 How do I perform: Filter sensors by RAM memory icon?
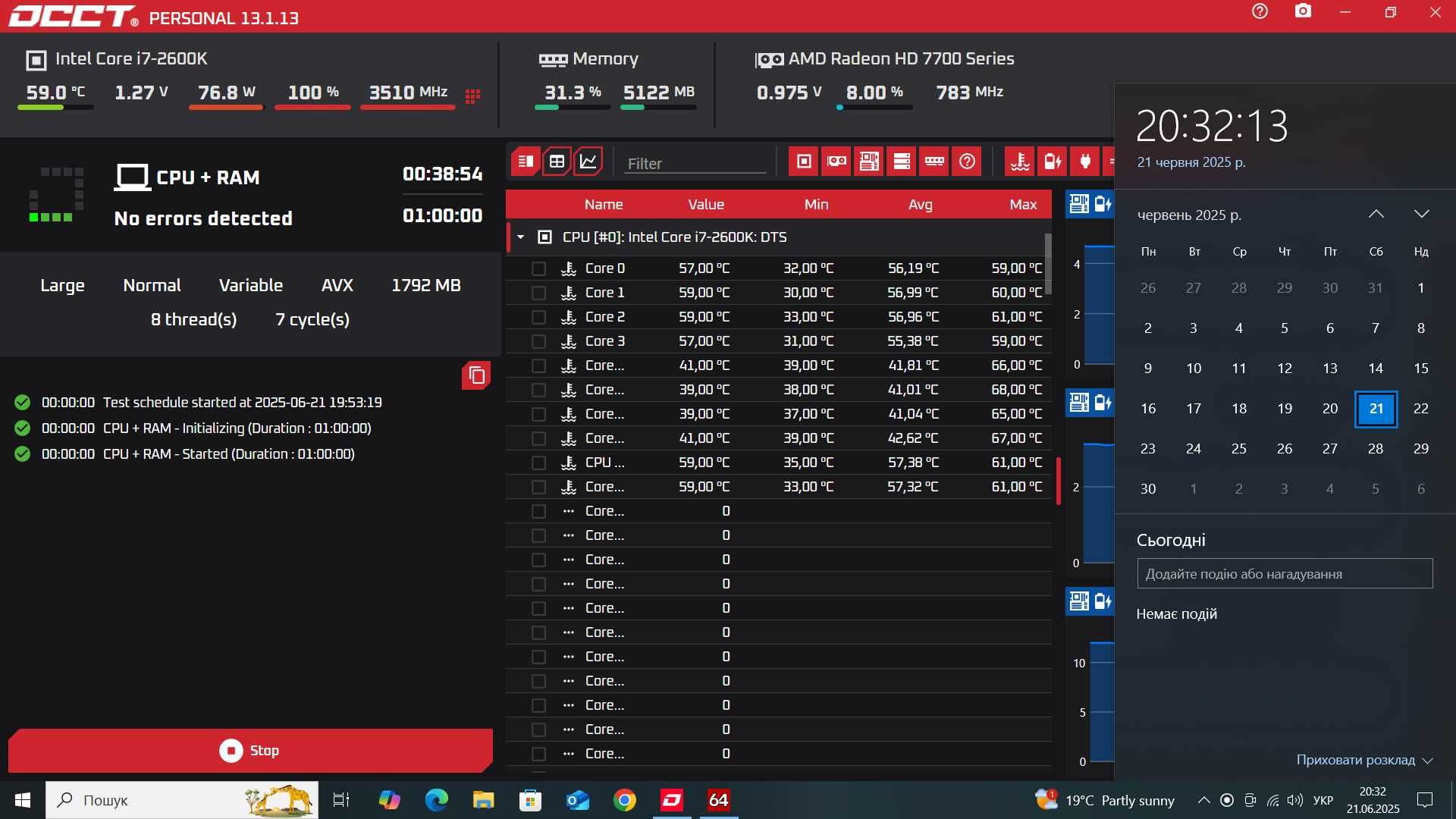pyautogui.click(x=935, y=162)
